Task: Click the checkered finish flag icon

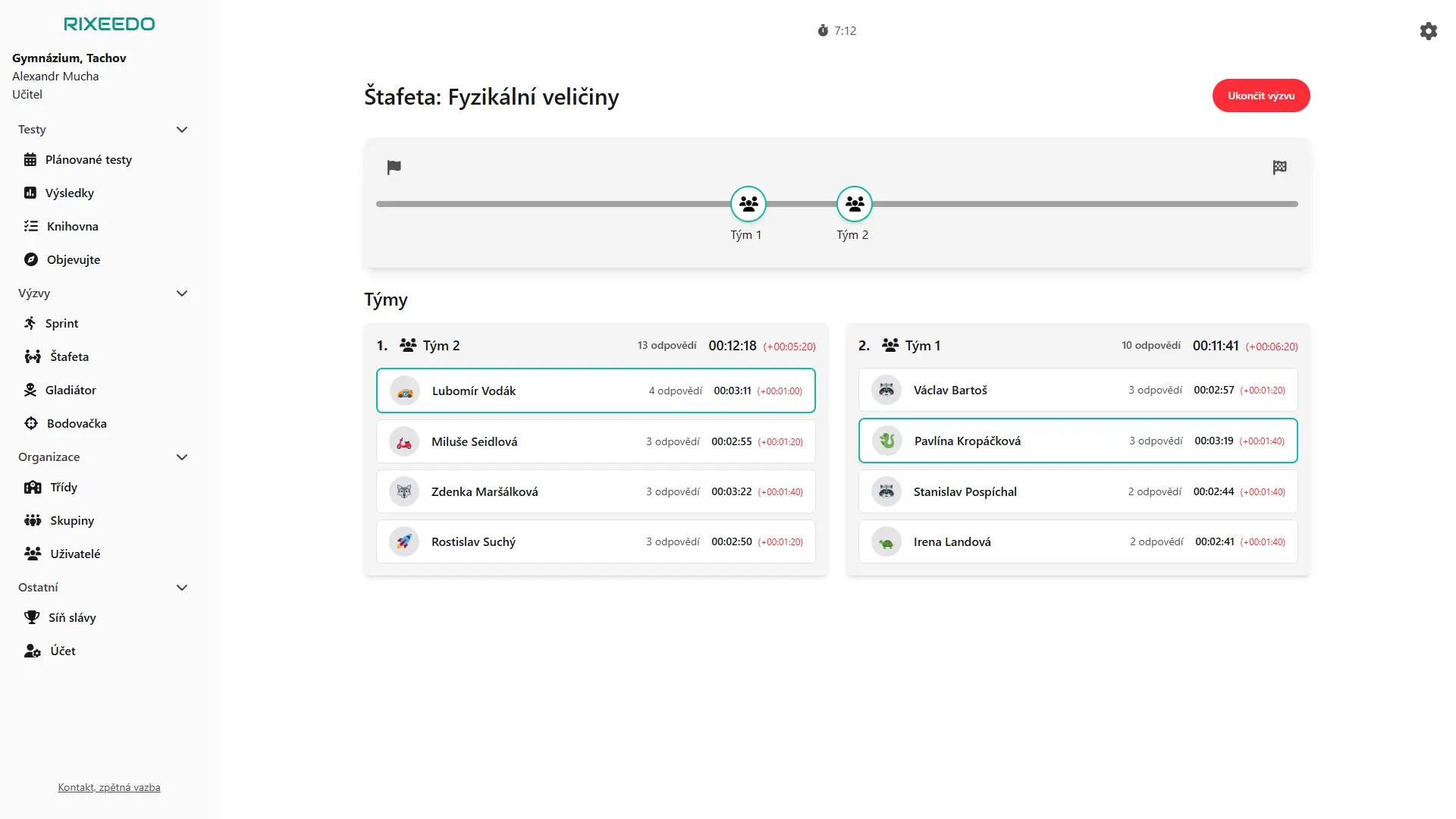Action: pyautogui.click(x=1279, y=168)
